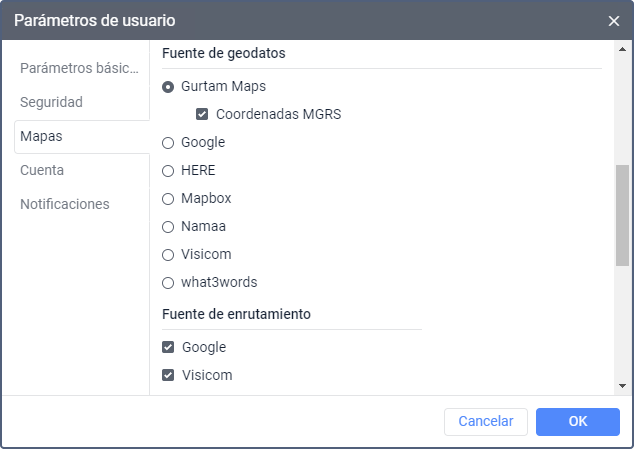Select the Namaa geodata option

(x=168, y=227)
